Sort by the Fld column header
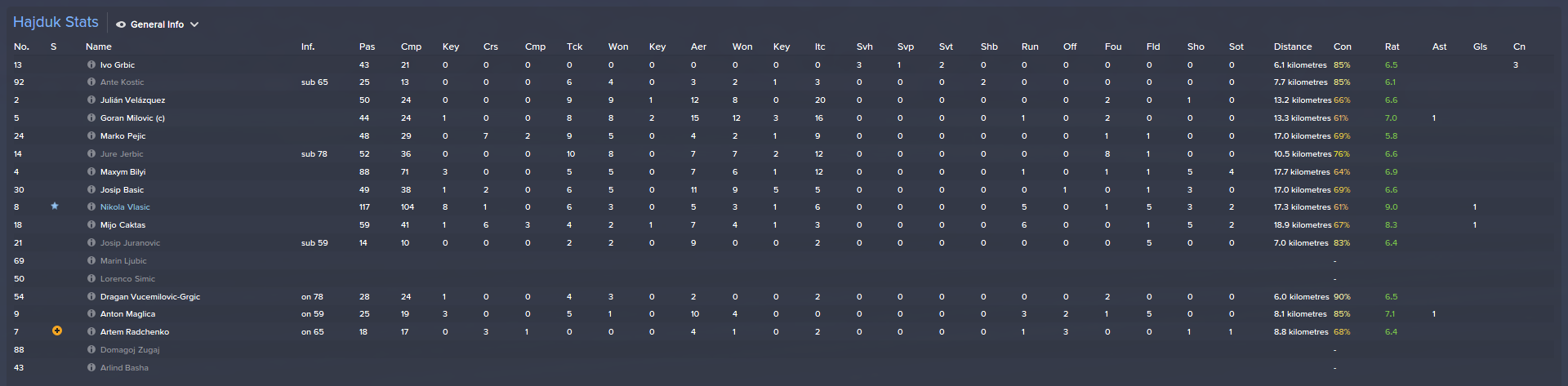This screenshot has width=1568, height=386. (1153, 47)
